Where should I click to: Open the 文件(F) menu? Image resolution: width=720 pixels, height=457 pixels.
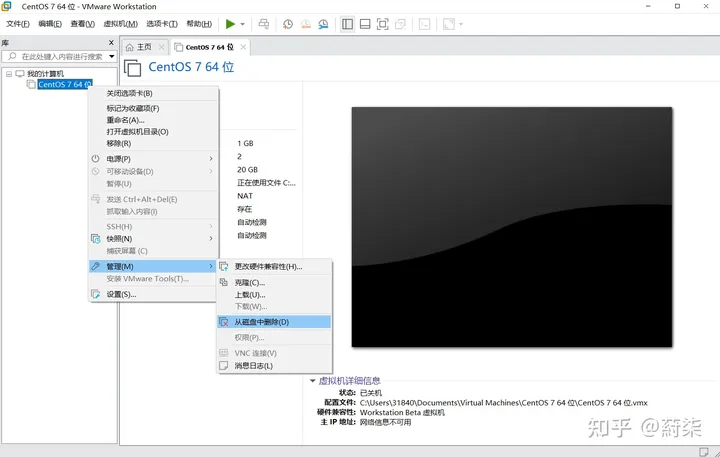point(18,24)
